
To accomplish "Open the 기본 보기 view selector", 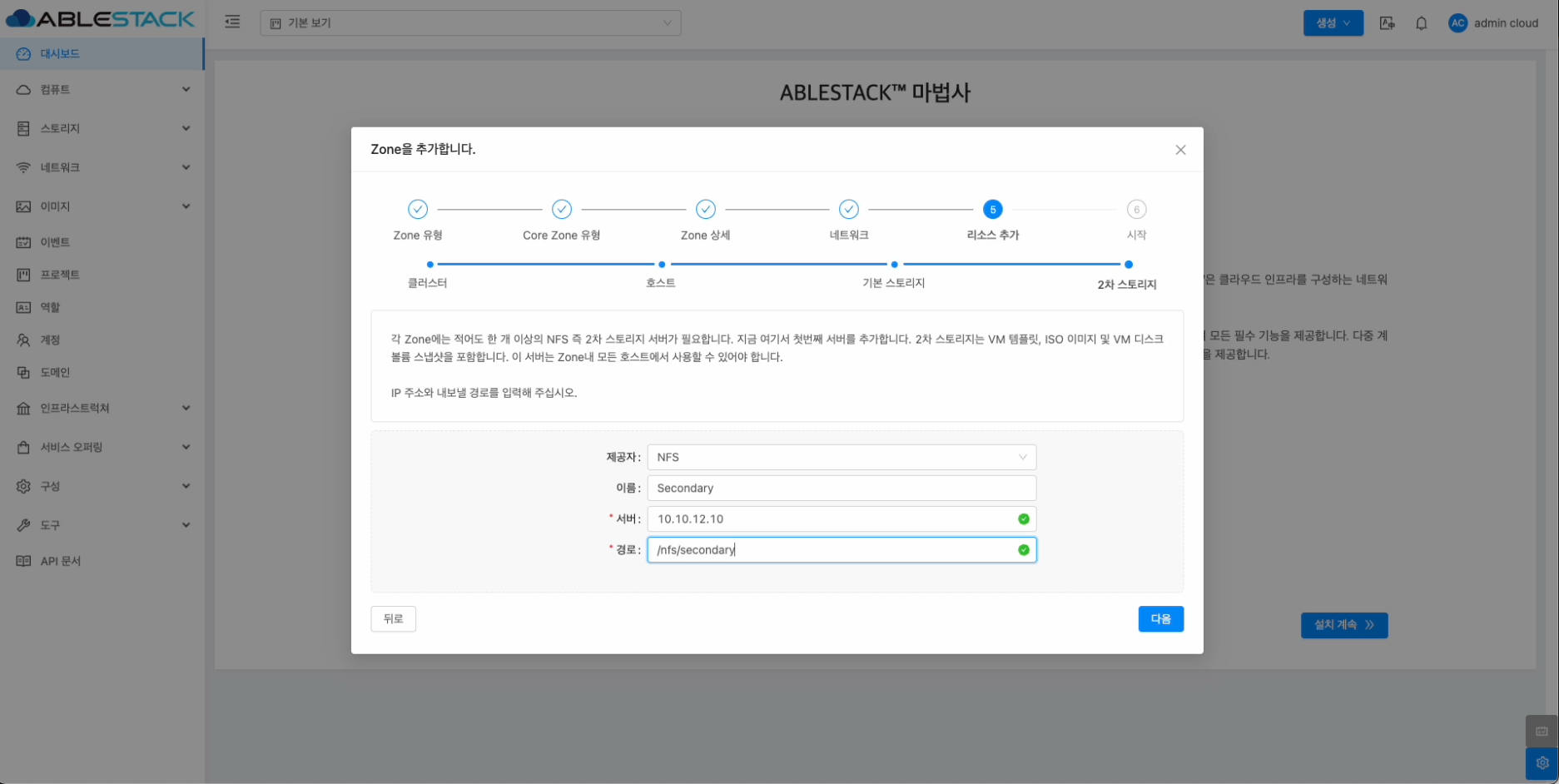I will point(470,23).
